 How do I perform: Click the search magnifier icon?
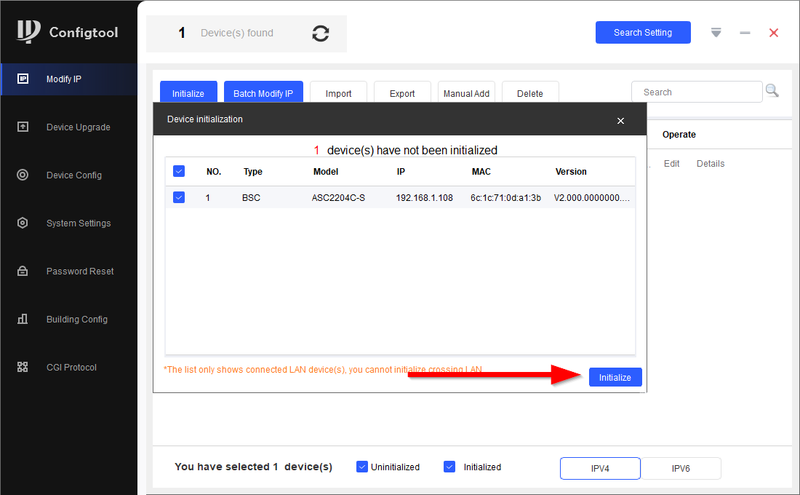tap(772, 91)
